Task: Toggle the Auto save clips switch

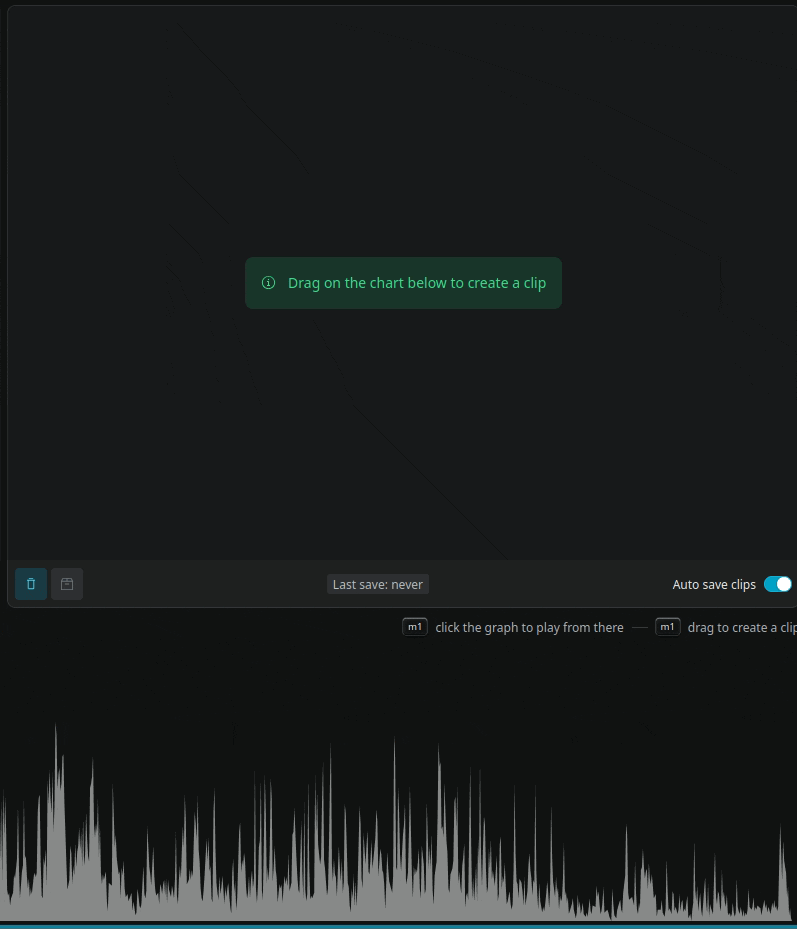Action: [x=777, y=584]
